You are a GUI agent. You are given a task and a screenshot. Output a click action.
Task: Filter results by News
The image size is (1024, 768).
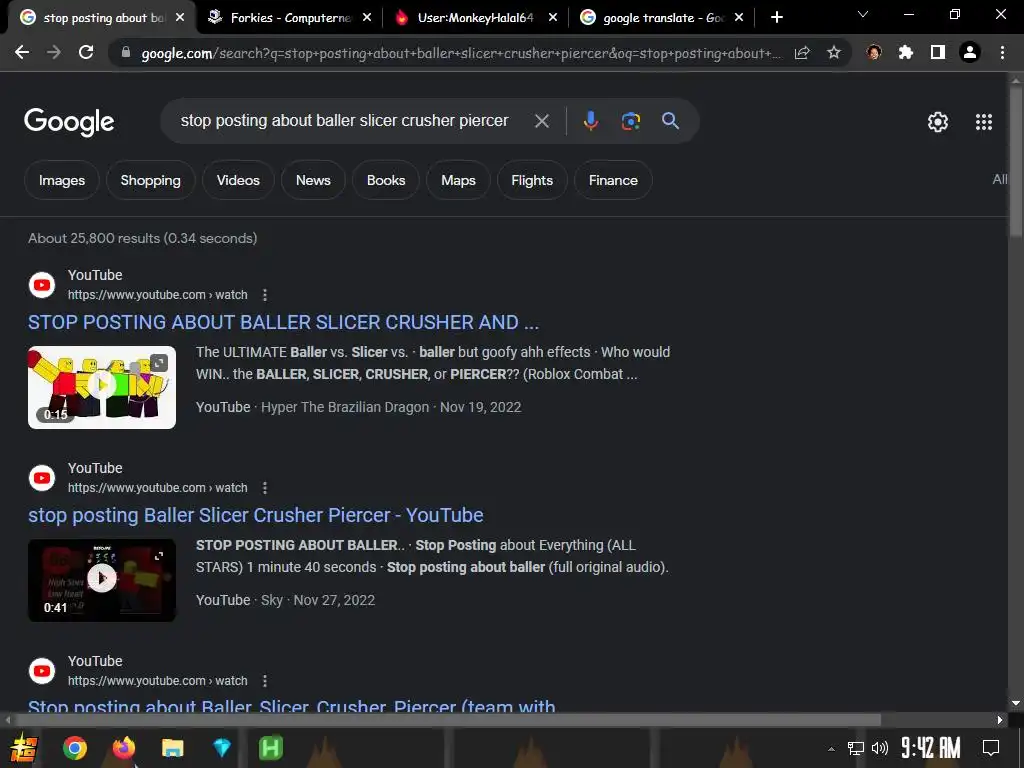click(313, 180)
